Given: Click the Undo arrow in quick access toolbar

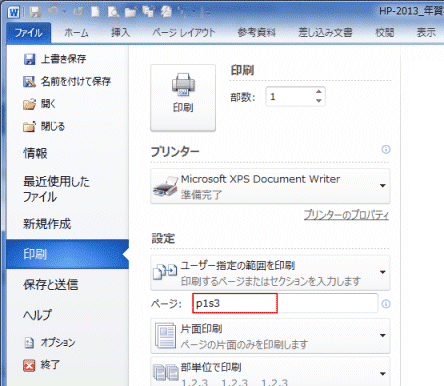Looking at the screenshot, I should pos(53,12).
